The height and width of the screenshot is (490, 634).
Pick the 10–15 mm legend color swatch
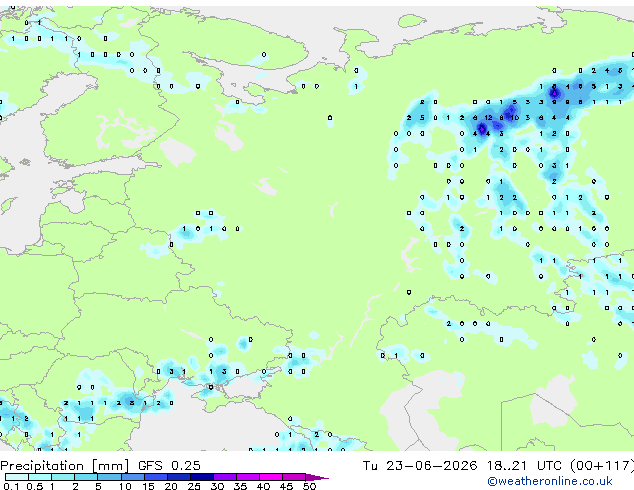[132, 477]
